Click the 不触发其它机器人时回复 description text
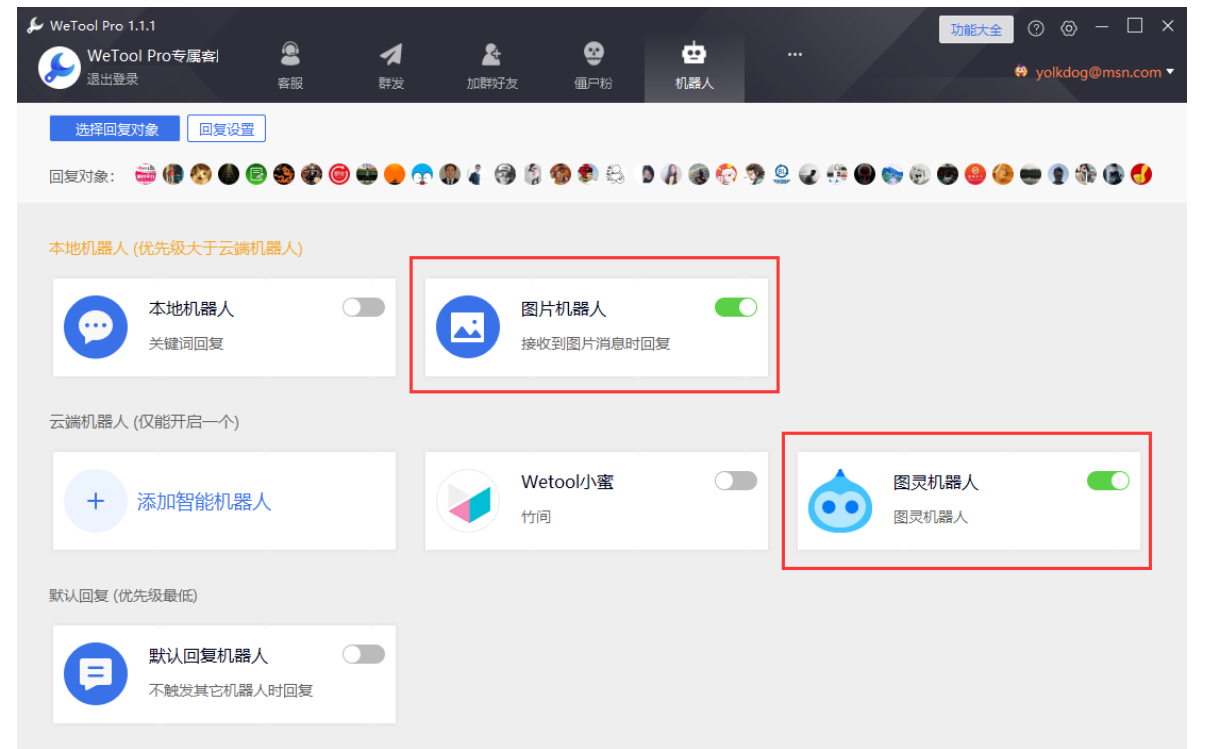This screenshot has height=749, width=1212. [231, 690]
